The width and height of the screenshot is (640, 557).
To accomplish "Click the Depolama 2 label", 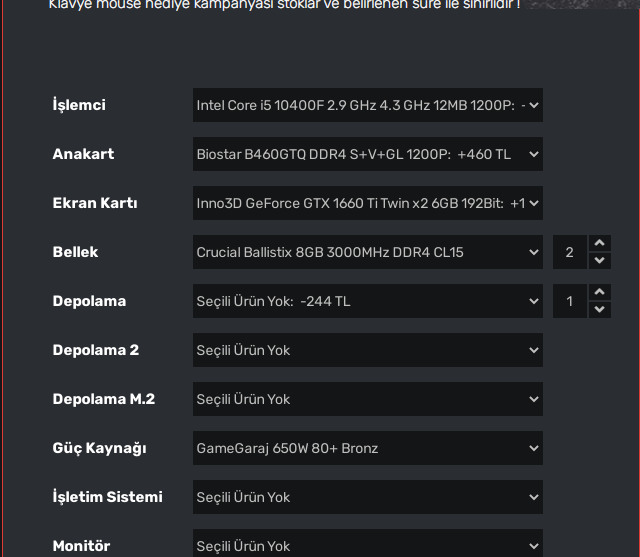I will click(96, 350).
